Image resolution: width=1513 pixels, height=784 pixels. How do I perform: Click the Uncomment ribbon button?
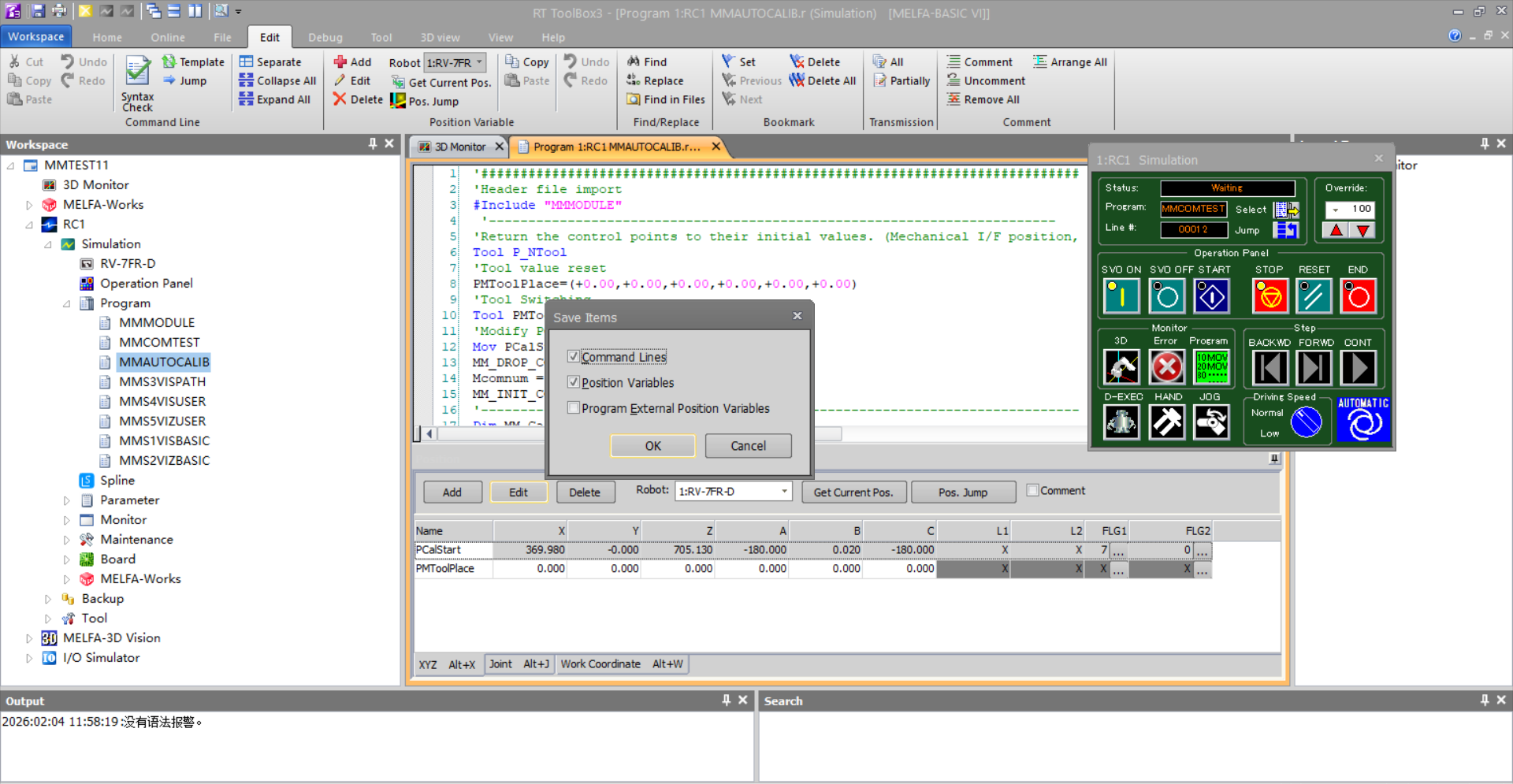[x=986, y=80]
